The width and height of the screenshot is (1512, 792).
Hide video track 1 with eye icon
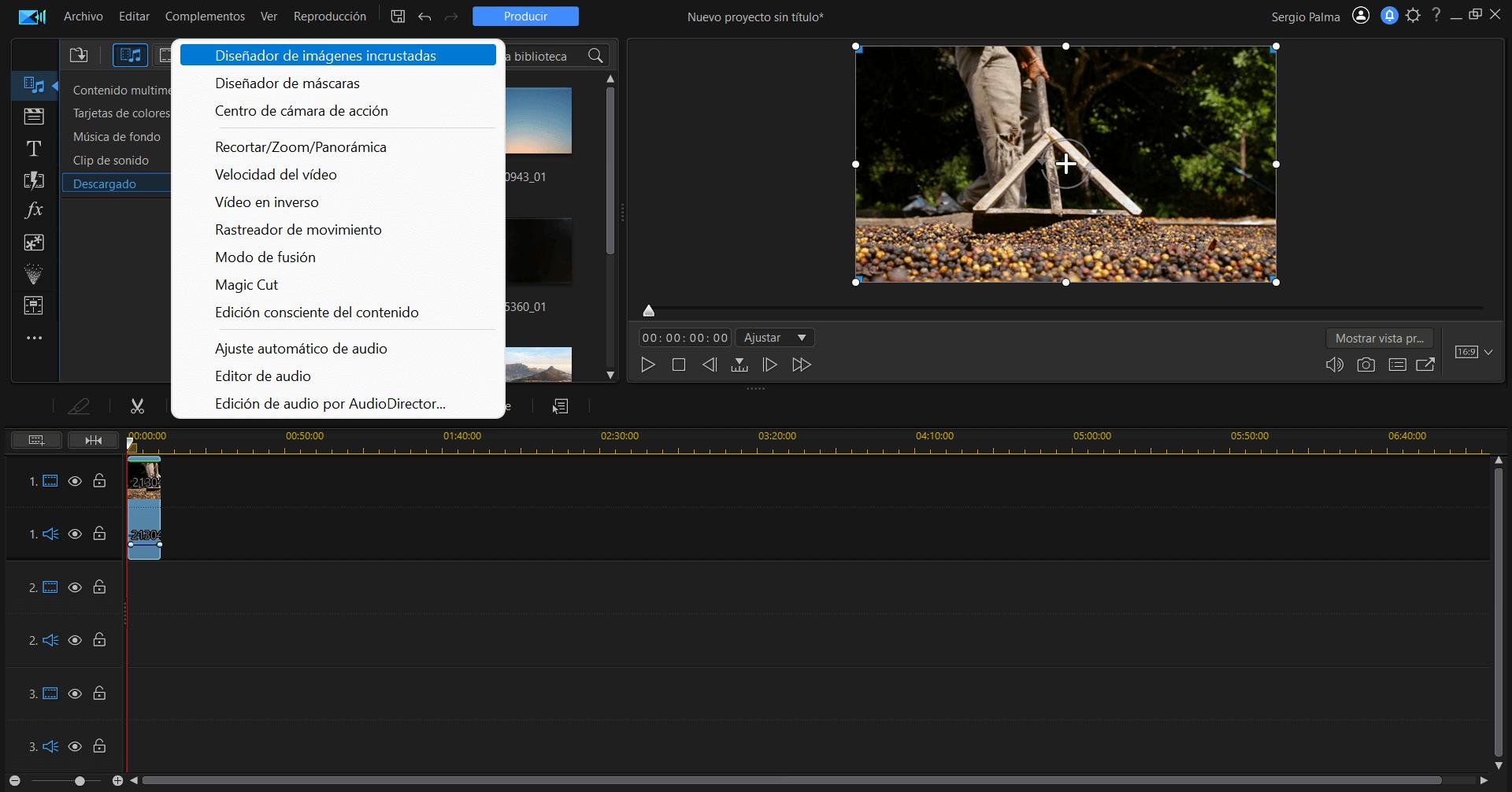tap(75, 481)
